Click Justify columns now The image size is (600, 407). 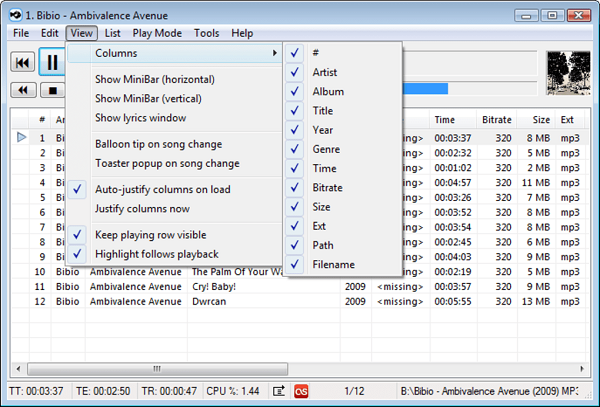(142, 209)
